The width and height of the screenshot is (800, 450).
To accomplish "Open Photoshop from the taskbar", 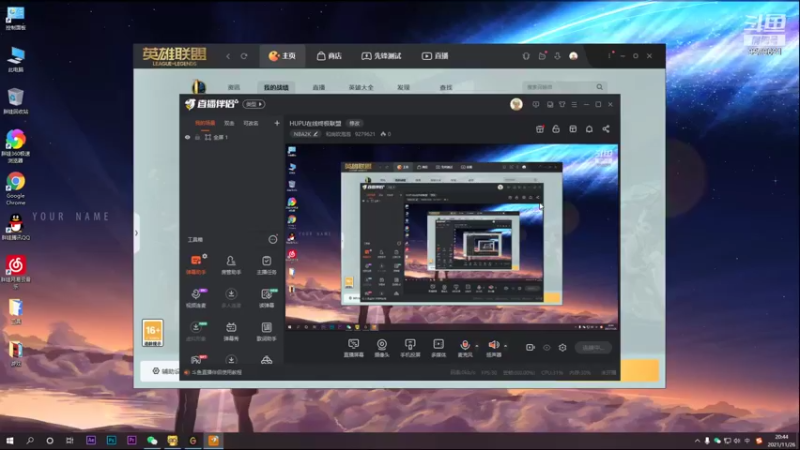I will tap(111, 440).
